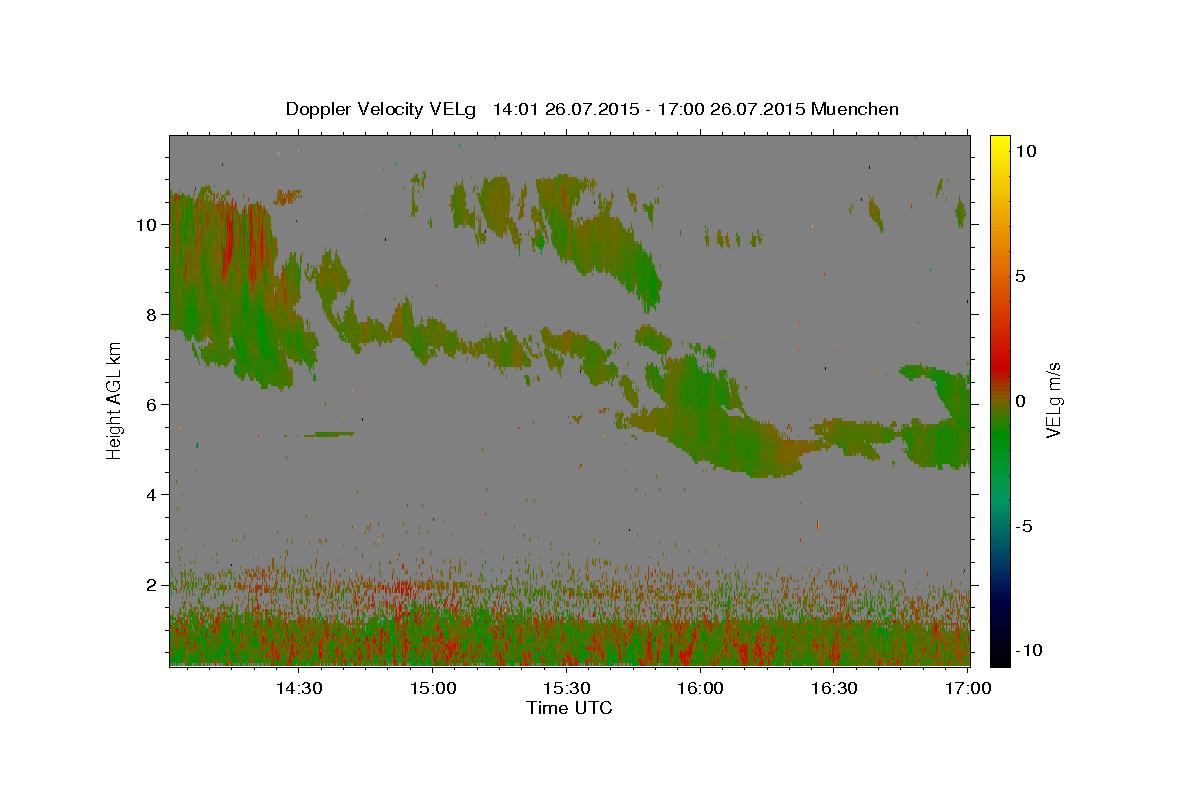Click the 16:30 time tick label

tap(834, 688)
